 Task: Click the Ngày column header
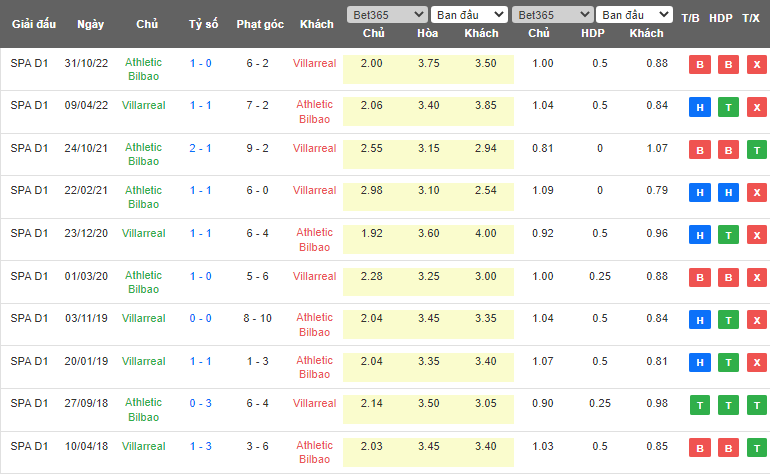(x=90, y=24)
